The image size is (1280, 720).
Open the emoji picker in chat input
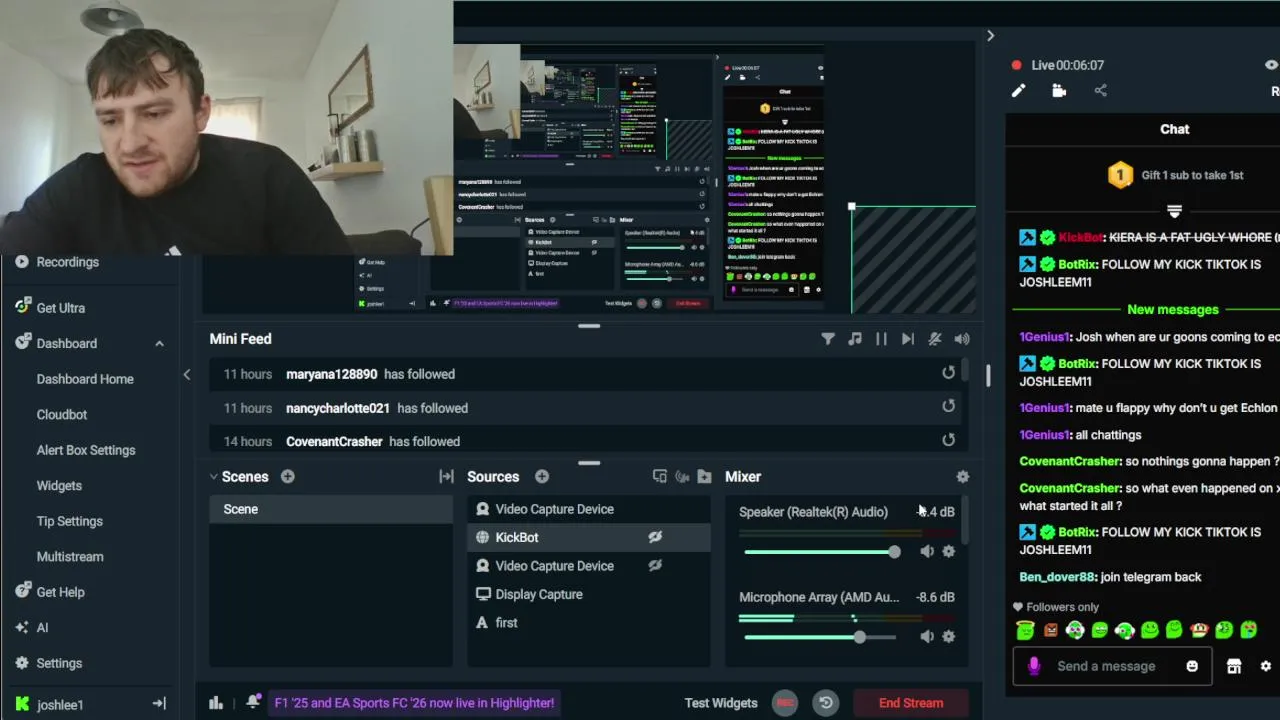pyautogui.click(x=1192, y=666)
